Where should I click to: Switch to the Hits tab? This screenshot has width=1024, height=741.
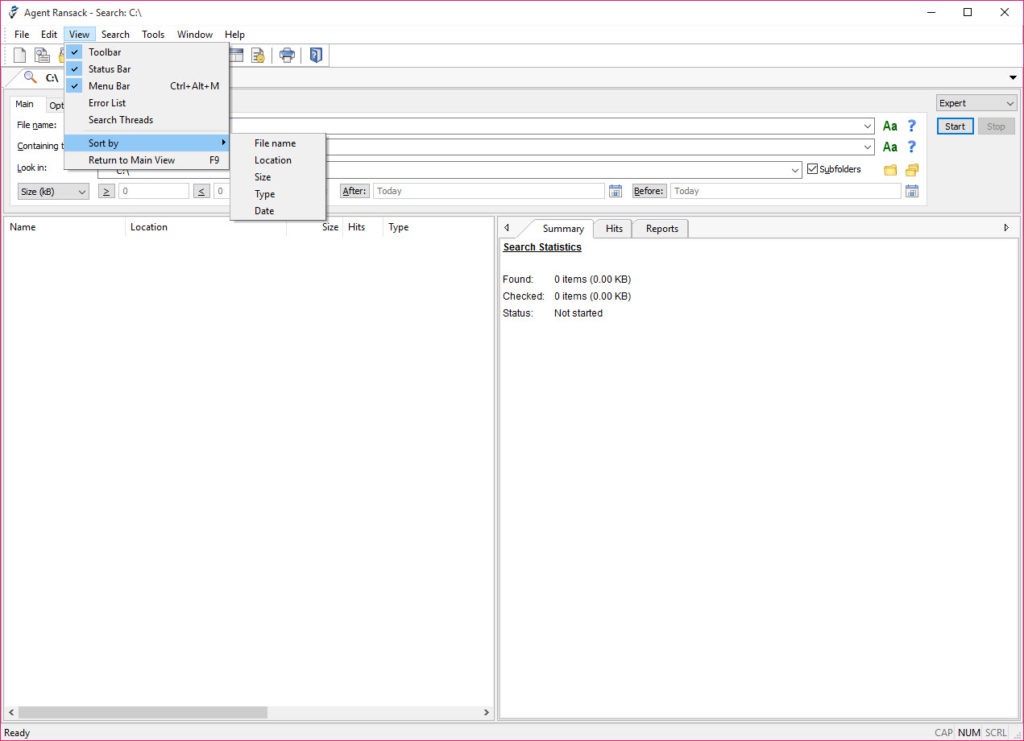click(614, 229)
